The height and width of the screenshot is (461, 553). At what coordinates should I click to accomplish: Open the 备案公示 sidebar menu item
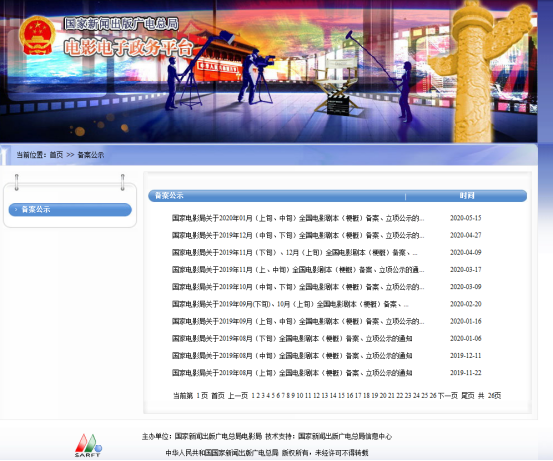pos(70,210)
